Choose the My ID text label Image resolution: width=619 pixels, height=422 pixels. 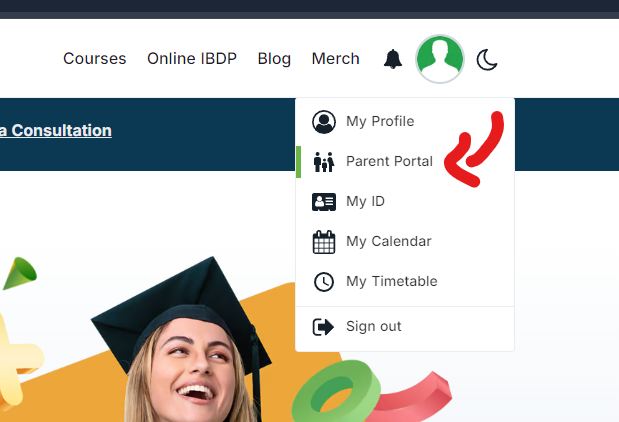(x=365, y=202)
